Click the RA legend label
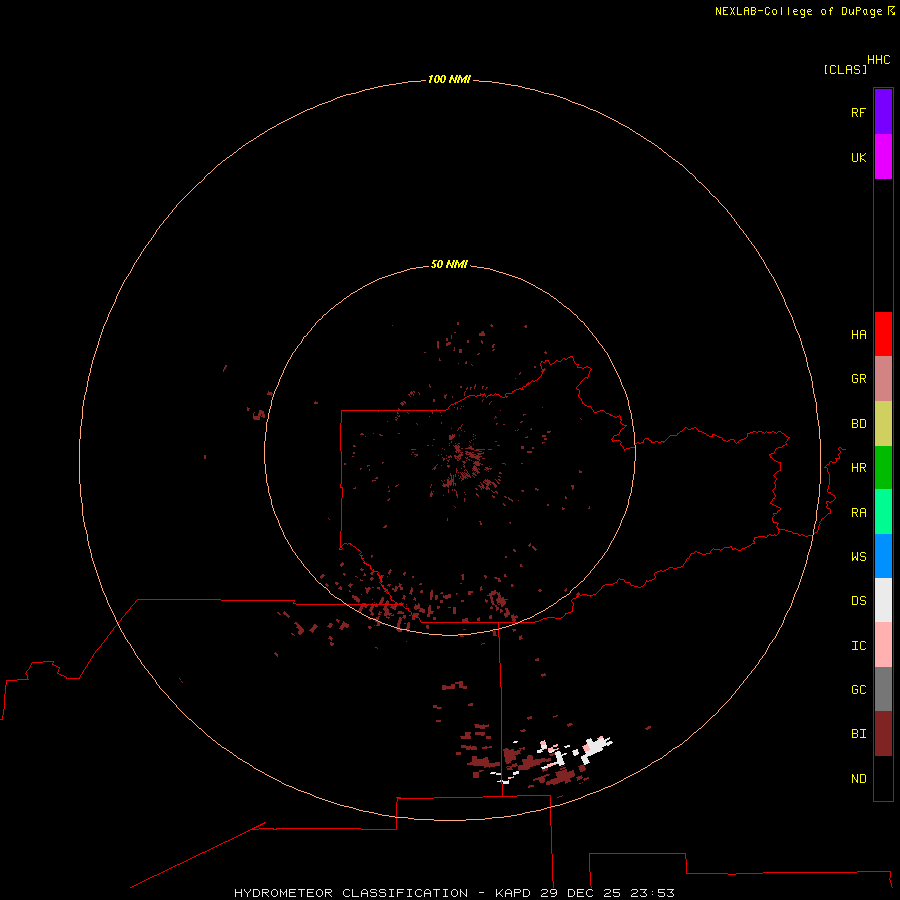Screen dimensions: 900x900 859,513
